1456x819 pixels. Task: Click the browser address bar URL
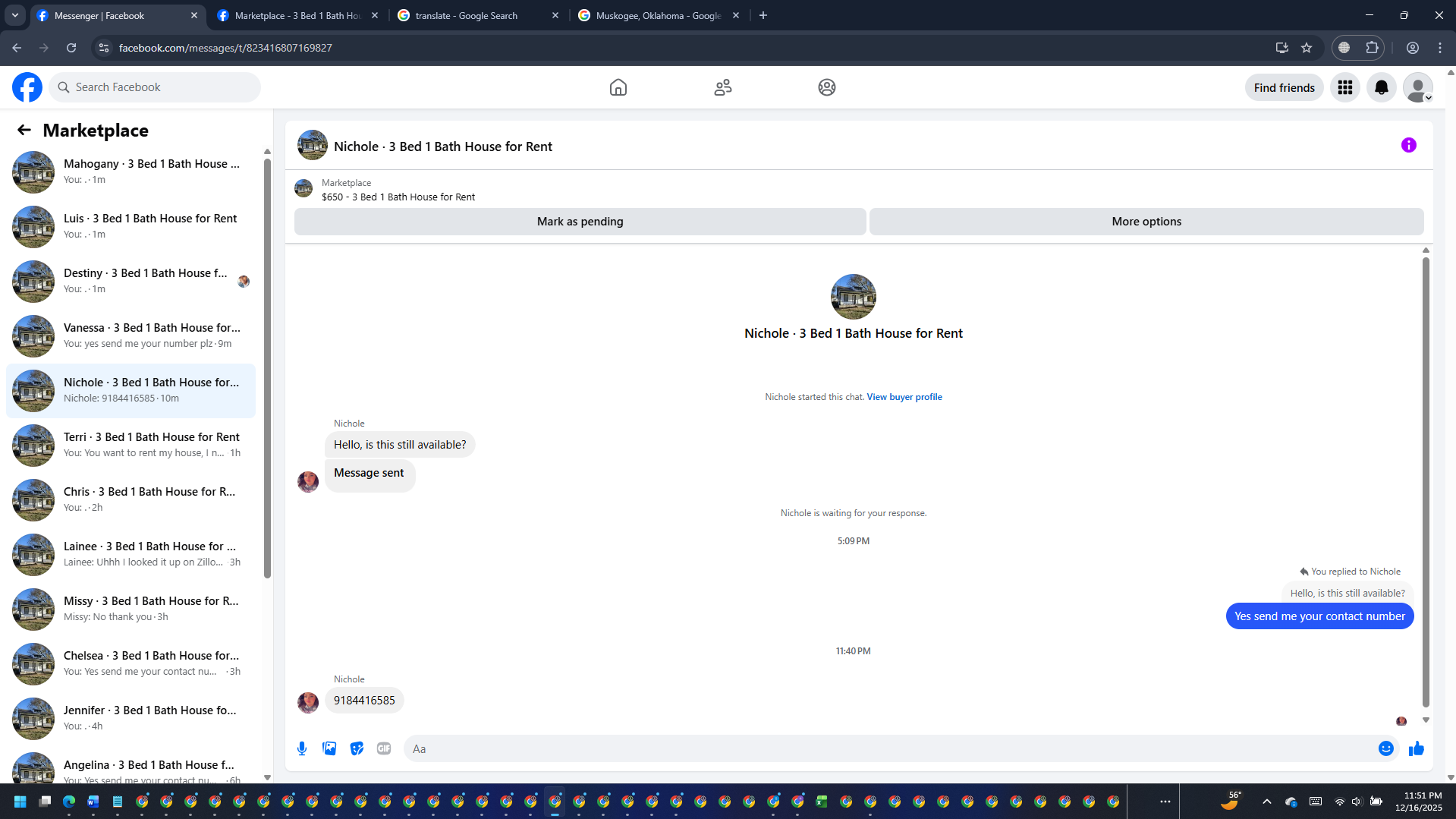[x=225, y=48]
